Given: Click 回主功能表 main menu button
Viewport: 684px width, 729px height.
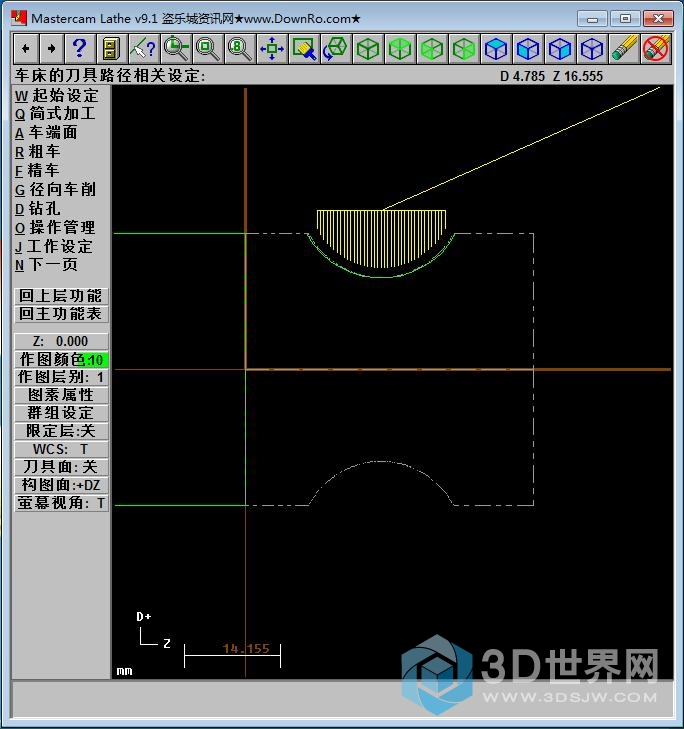Looking at the screenshot, I should [61, 314].
